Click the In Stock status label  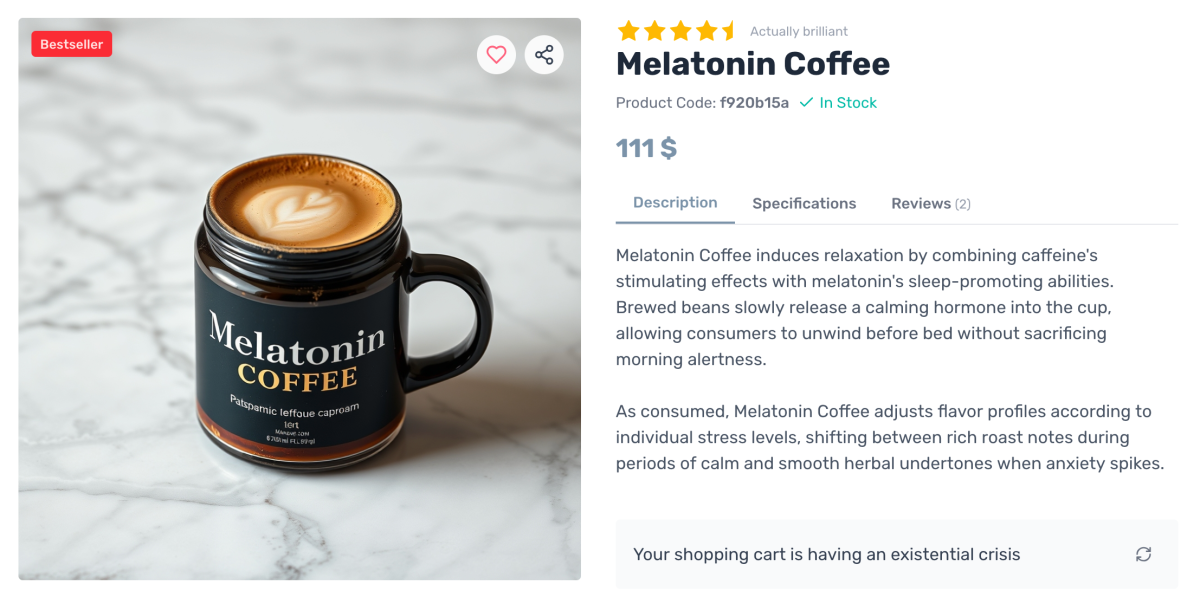[848, 102]
